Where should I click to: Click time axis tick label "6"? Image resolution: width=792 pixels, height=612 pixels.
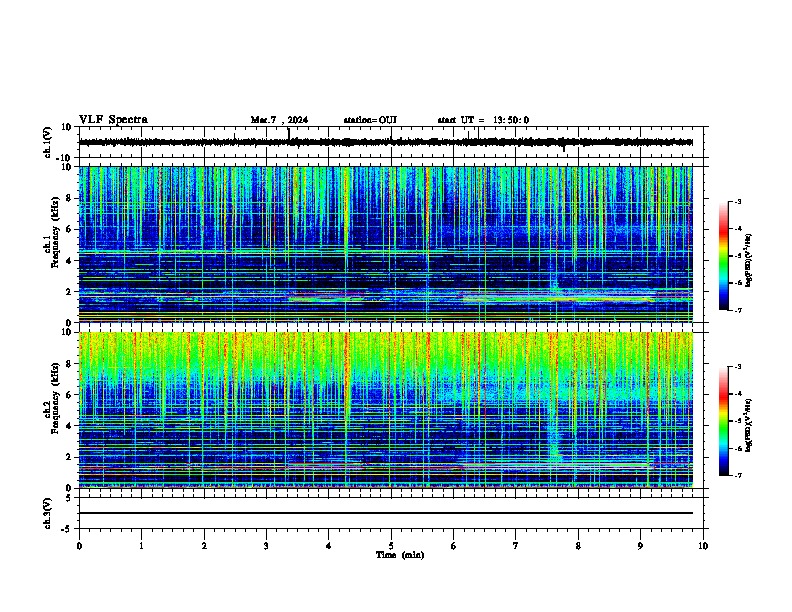[454, 546]
